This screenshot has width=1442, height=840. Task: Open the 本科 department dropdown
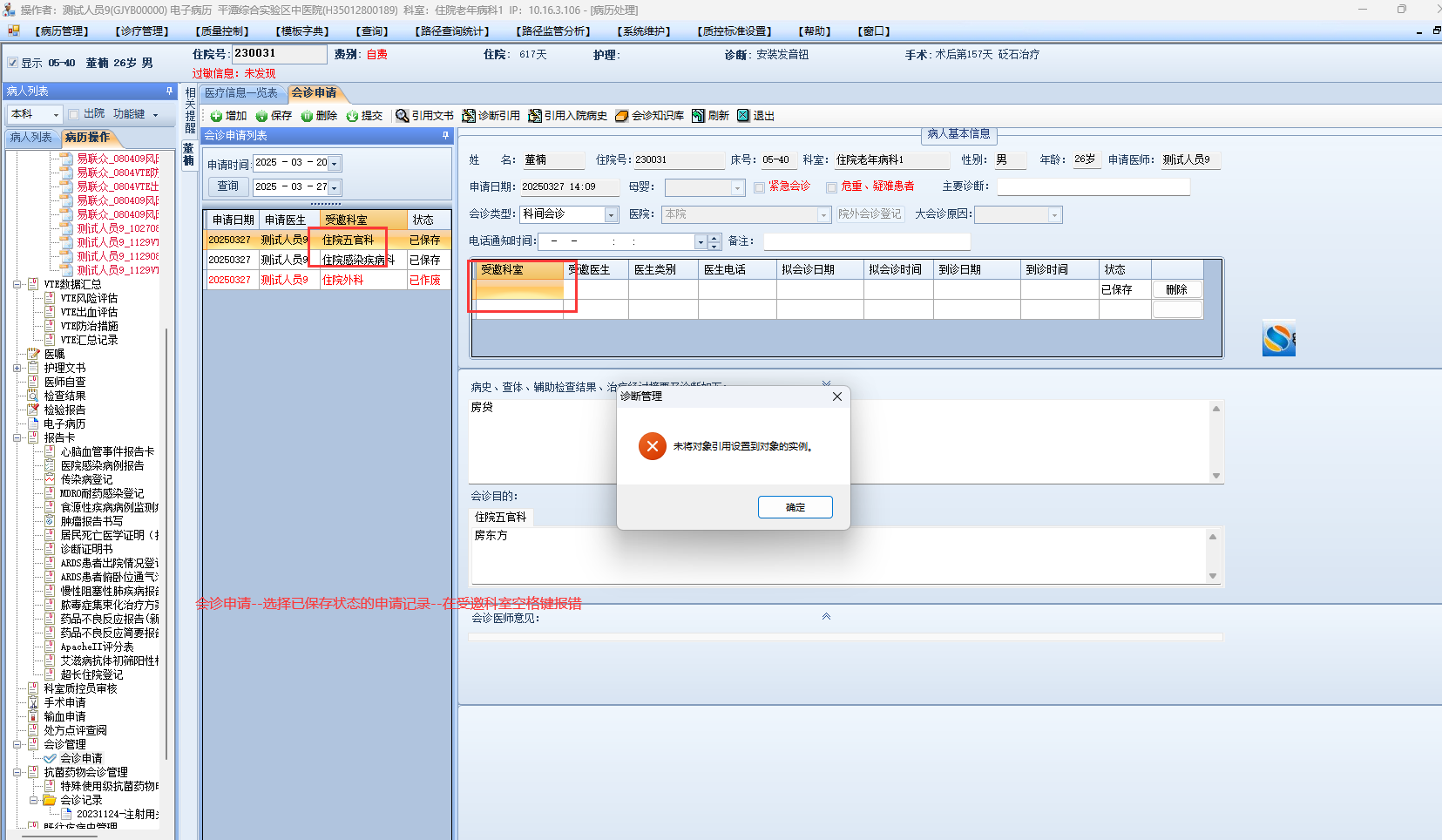[56, 114]
